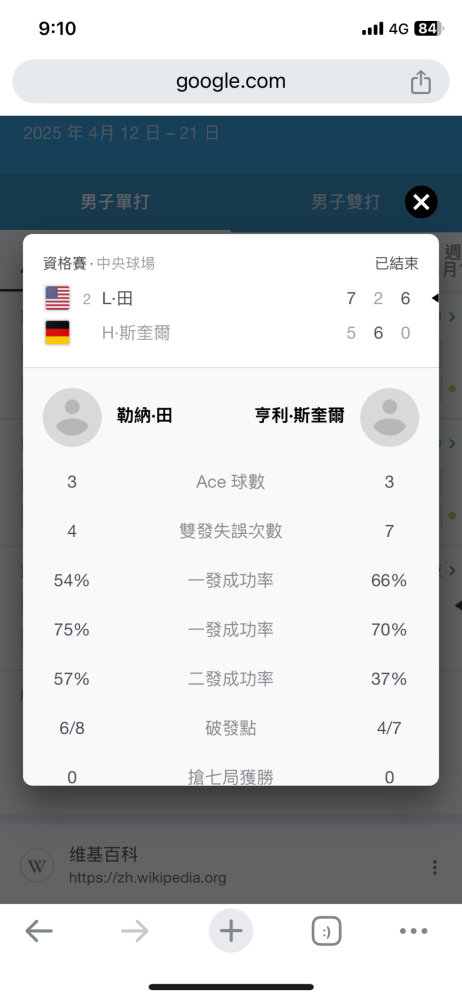The height and width of the screenshot is (1000, 462).
Task: Select player name 亨利·斯奎爾
Action: point(299,416)
